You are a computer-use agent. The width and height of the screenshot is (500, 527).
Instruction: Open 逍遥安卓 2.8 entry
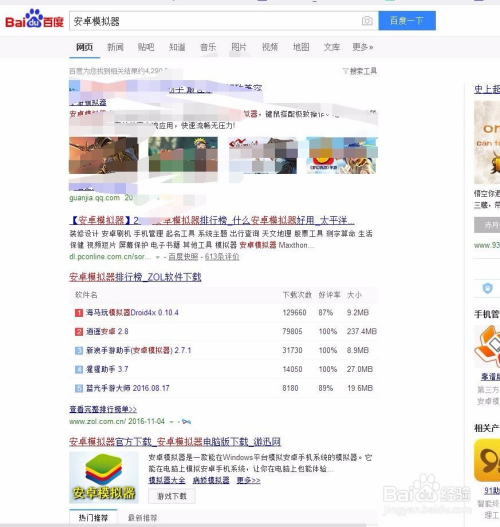click(x=107, y=331)
